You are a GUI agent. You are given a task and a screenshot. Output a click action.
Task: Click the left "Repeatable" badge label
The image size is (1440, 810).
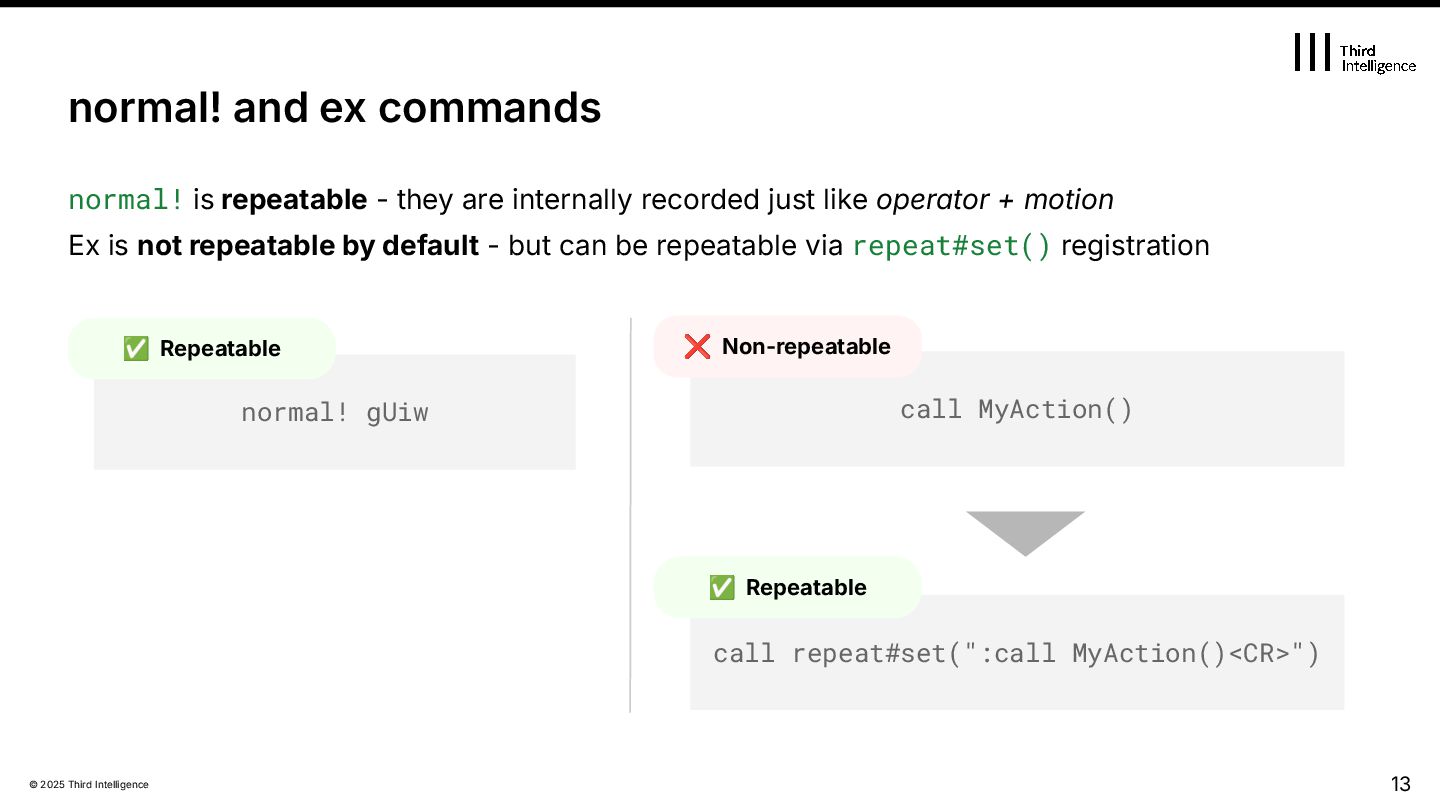220,348
